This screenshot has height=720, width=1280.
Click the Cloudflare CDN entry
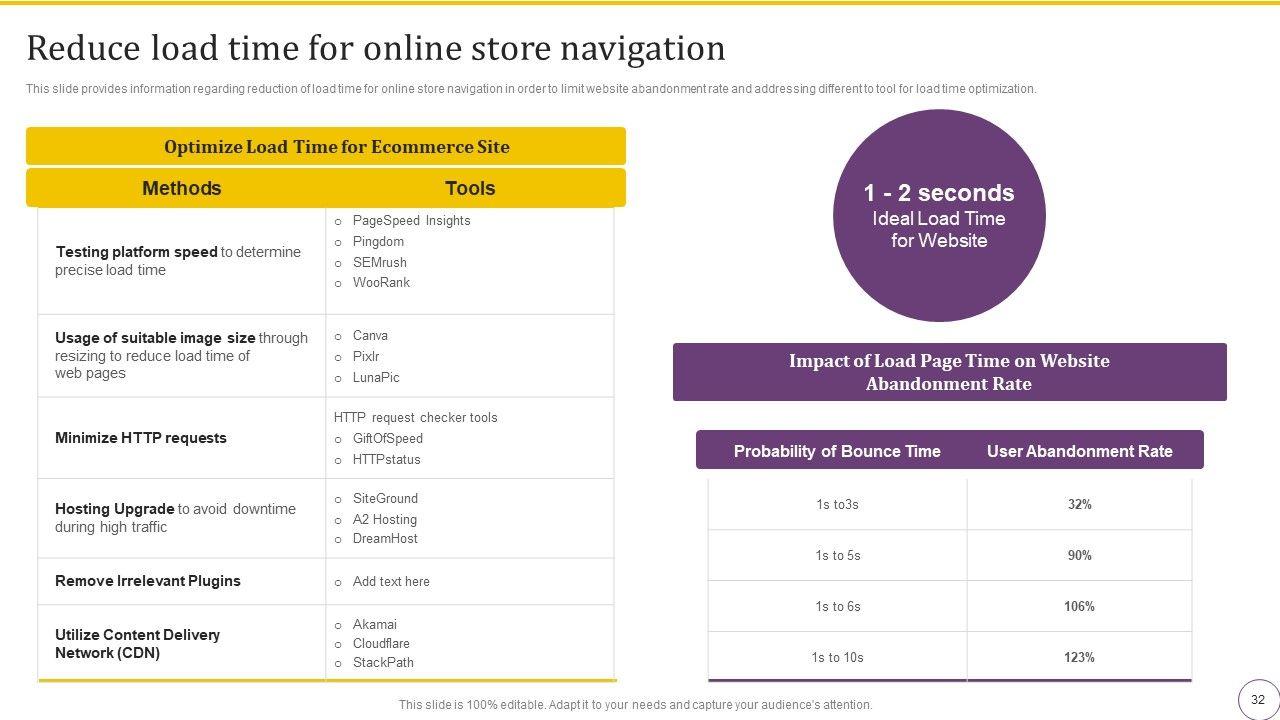pos(381,644)
